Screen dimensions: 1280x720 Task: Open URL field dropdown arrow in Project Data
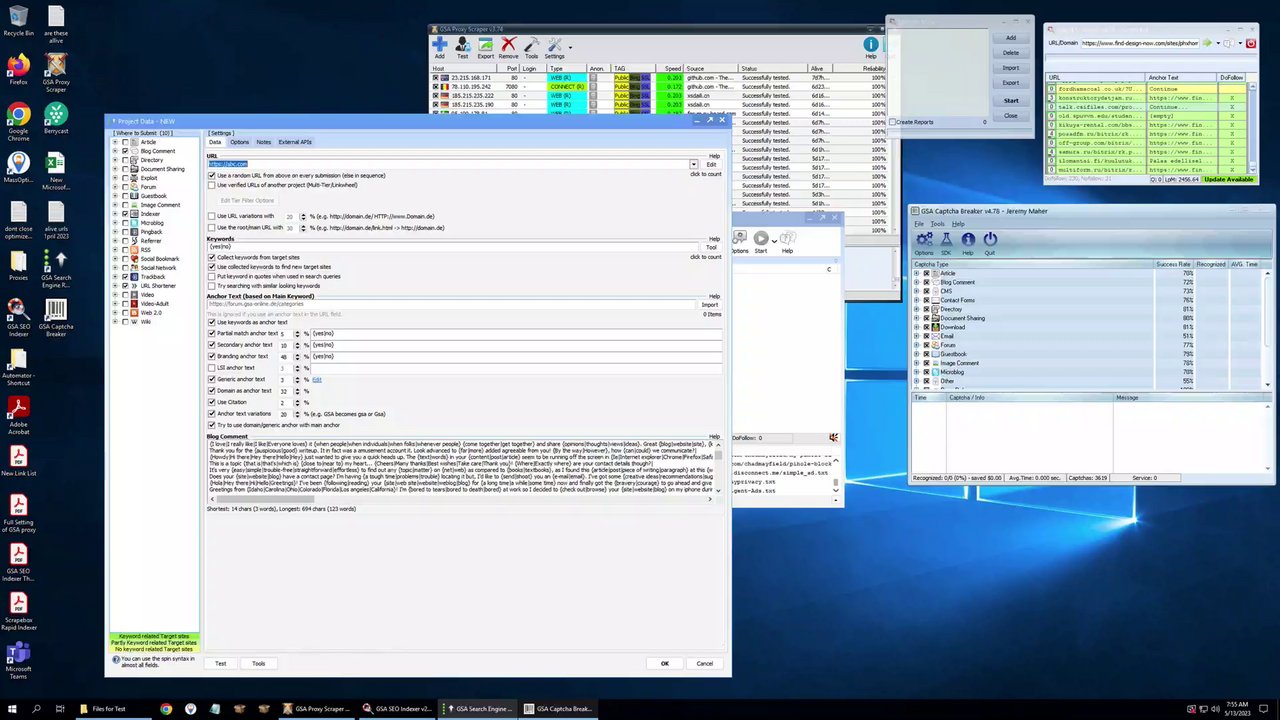pos(693,164)
